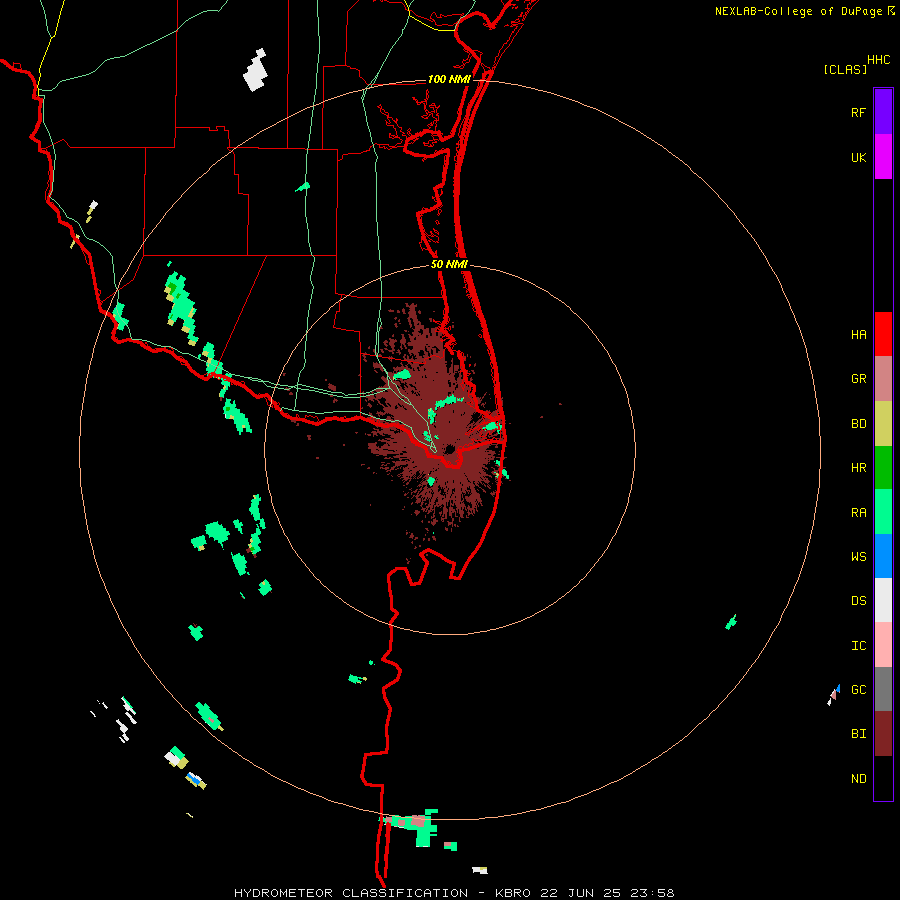Click the GC gray legend swatch

pos(883,689)
